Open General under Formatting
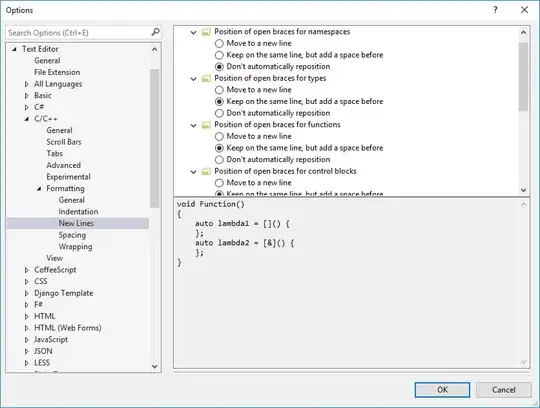Image resolution: width=540 pixels, height=408 pixels. tap(71, 200)
